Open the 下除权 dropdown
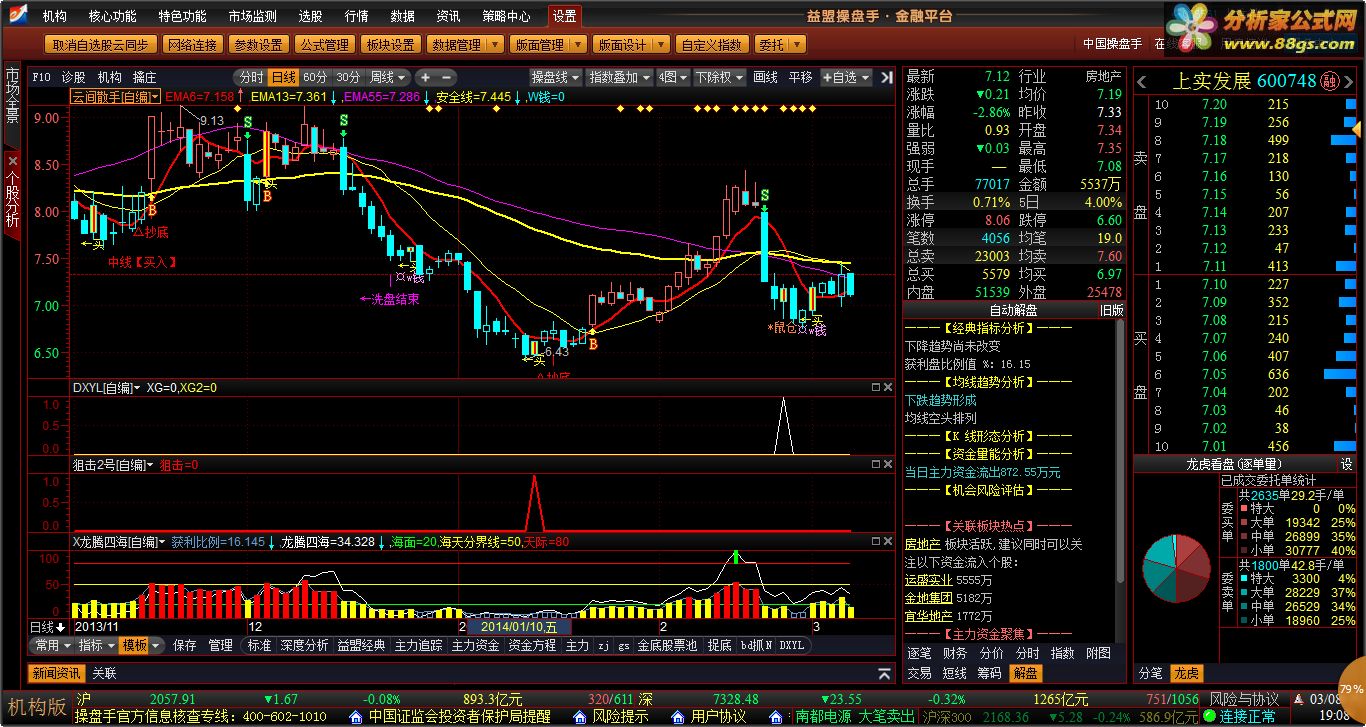 tap(720, 77)
